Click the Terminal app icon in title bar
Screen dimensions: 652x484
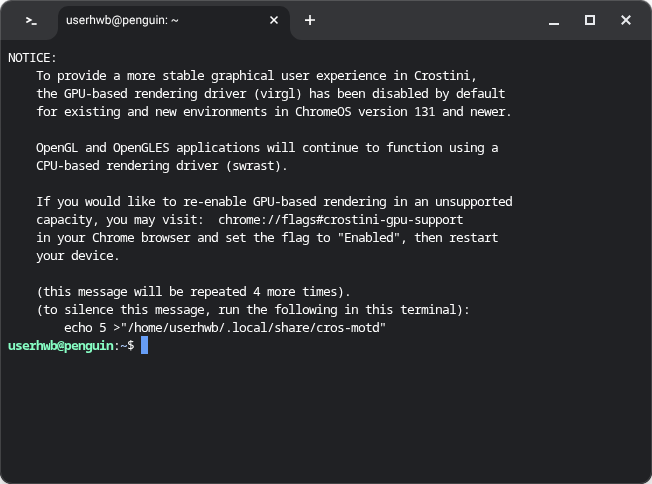point(32,20)
